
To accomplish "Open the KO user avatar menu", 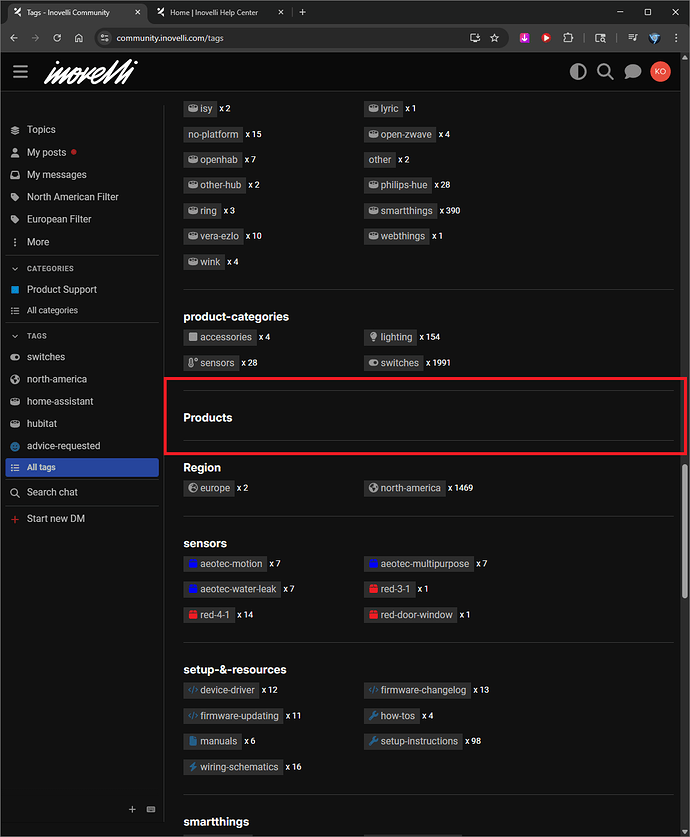I will click(x=660, y=72).
